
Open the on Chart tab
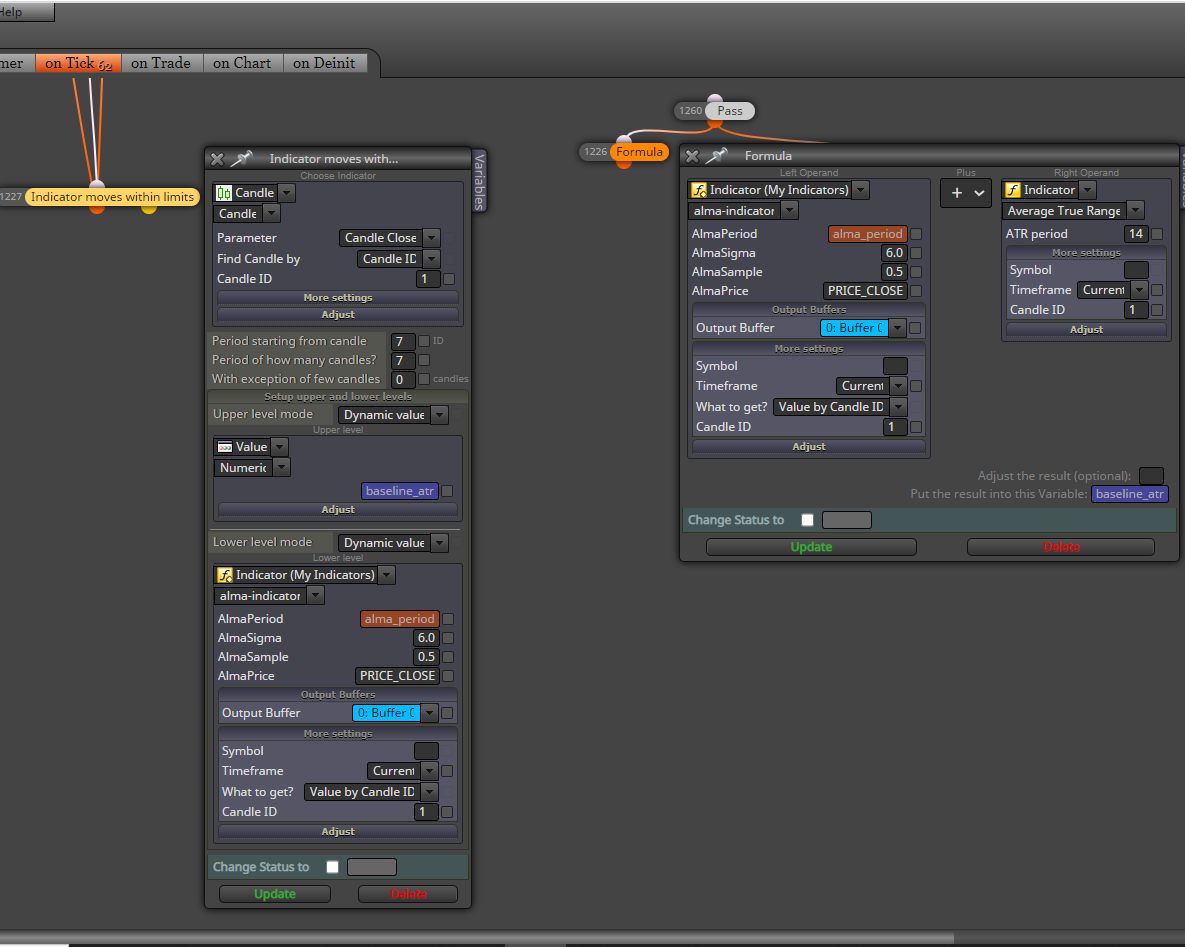pyautogui.click(x=242, y=63)
